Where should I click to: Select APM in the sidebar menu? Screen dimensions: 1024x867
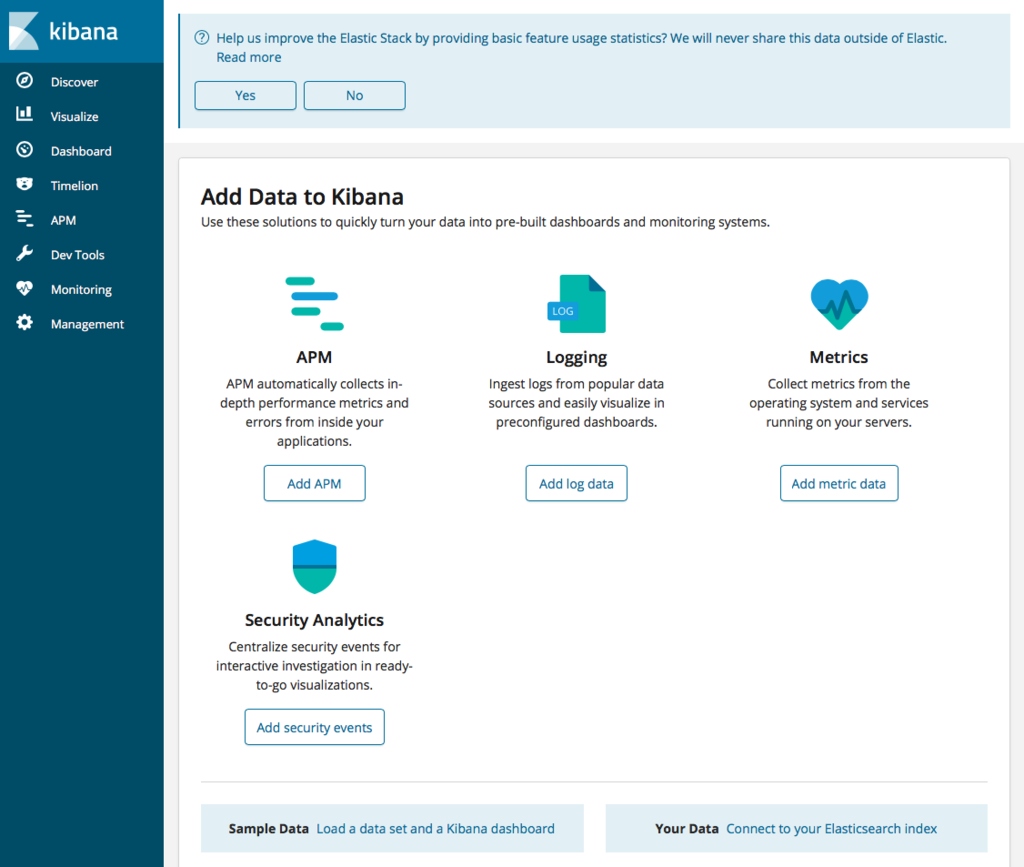point(63,221)
